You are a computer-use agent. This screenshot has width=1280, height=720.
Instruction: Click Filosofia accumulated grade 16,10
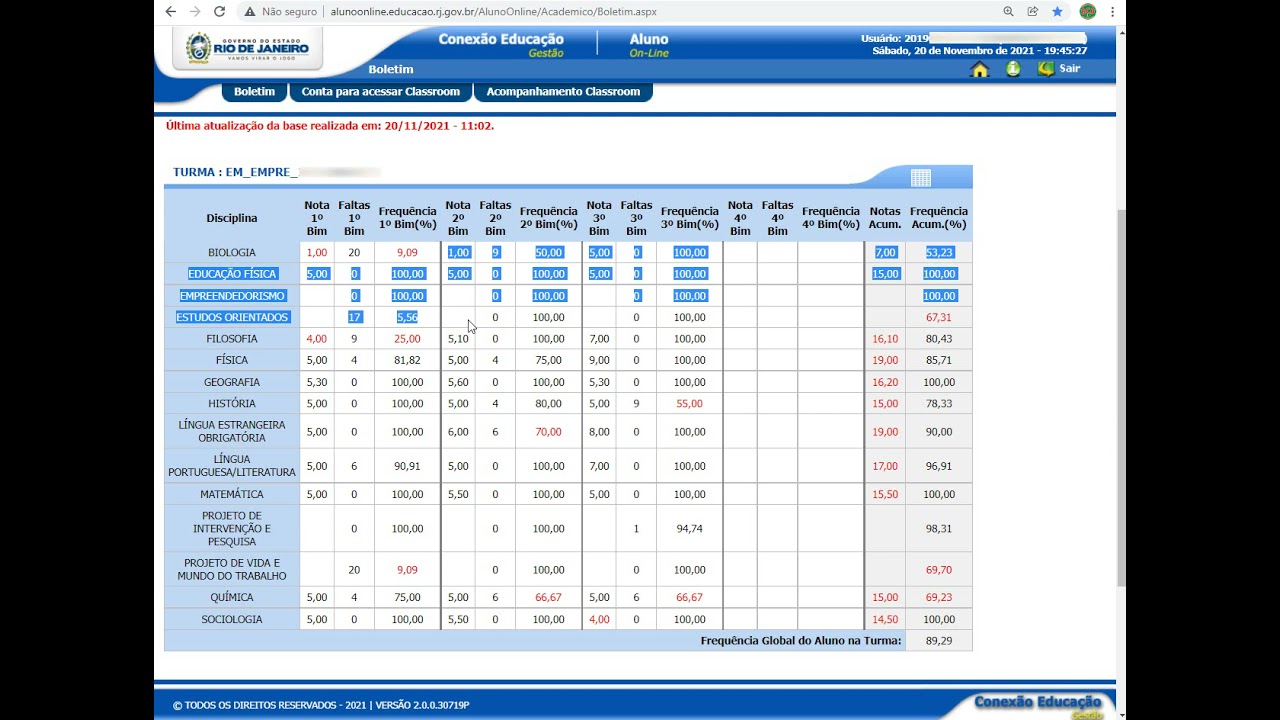pyautogui.click(x=885, y=339)
